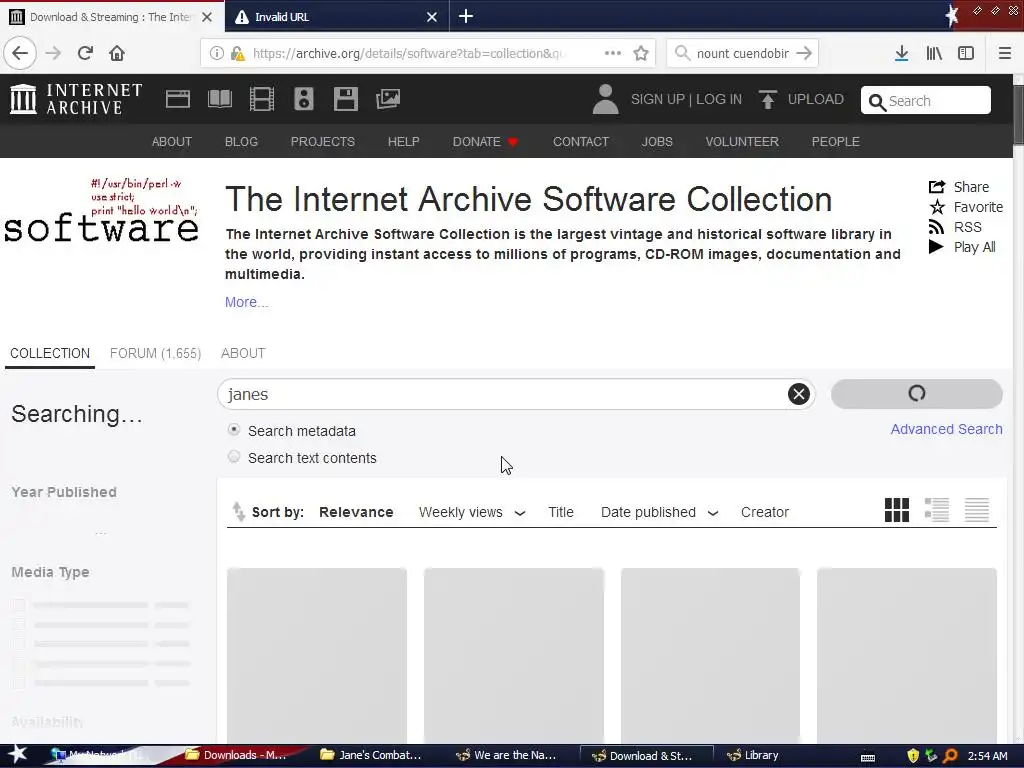Open the Texts book icon
The height and width of the screenshot is (768, 1024).
tap(219, 99)
